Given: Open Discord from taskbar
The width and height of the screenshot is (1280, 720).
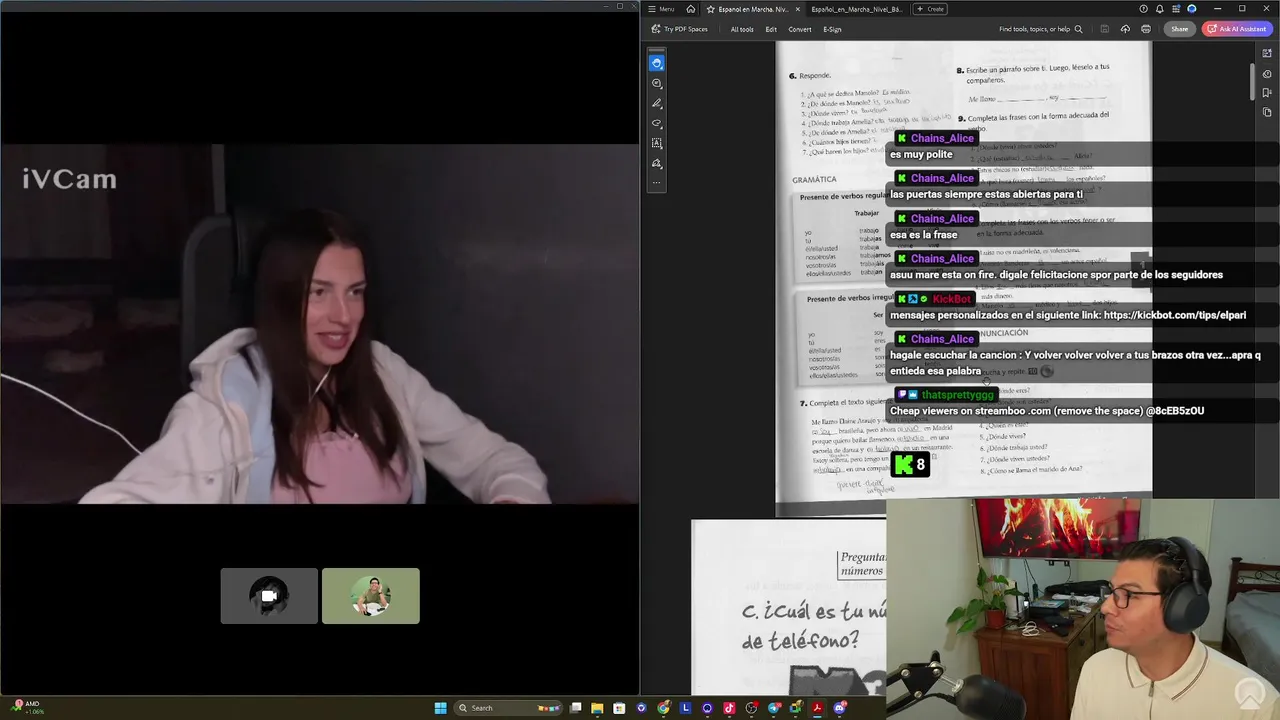Looking at the screenshot, I should click(x=839, y=708).
